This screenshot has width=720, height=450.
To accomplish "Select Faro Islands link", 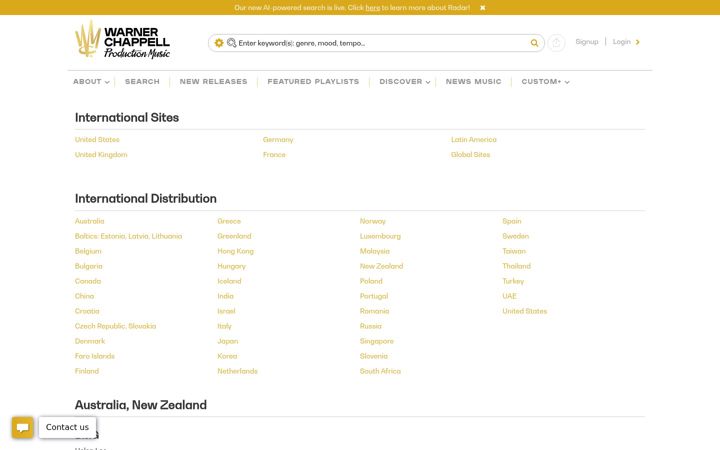I will pyautogui.click(x=95, y=356).
